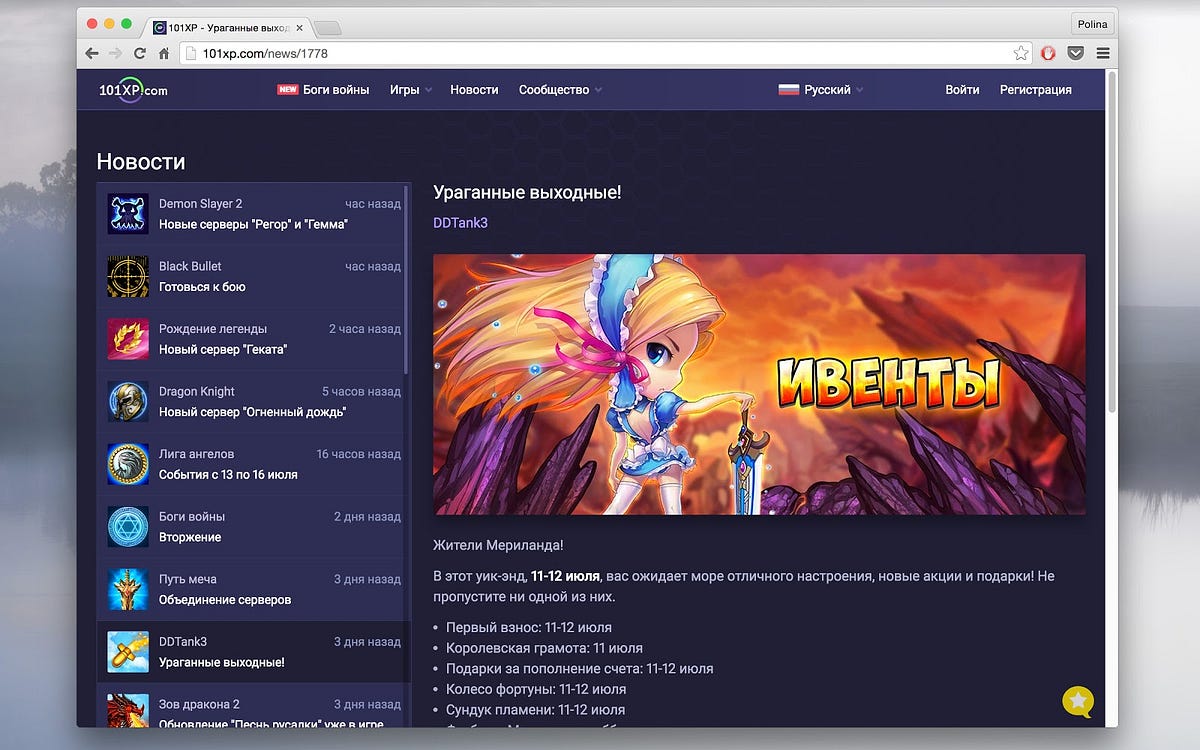The image size is (1200, 750).
Task: Open Боги войны in navigation bar
Action: point(336,90)
